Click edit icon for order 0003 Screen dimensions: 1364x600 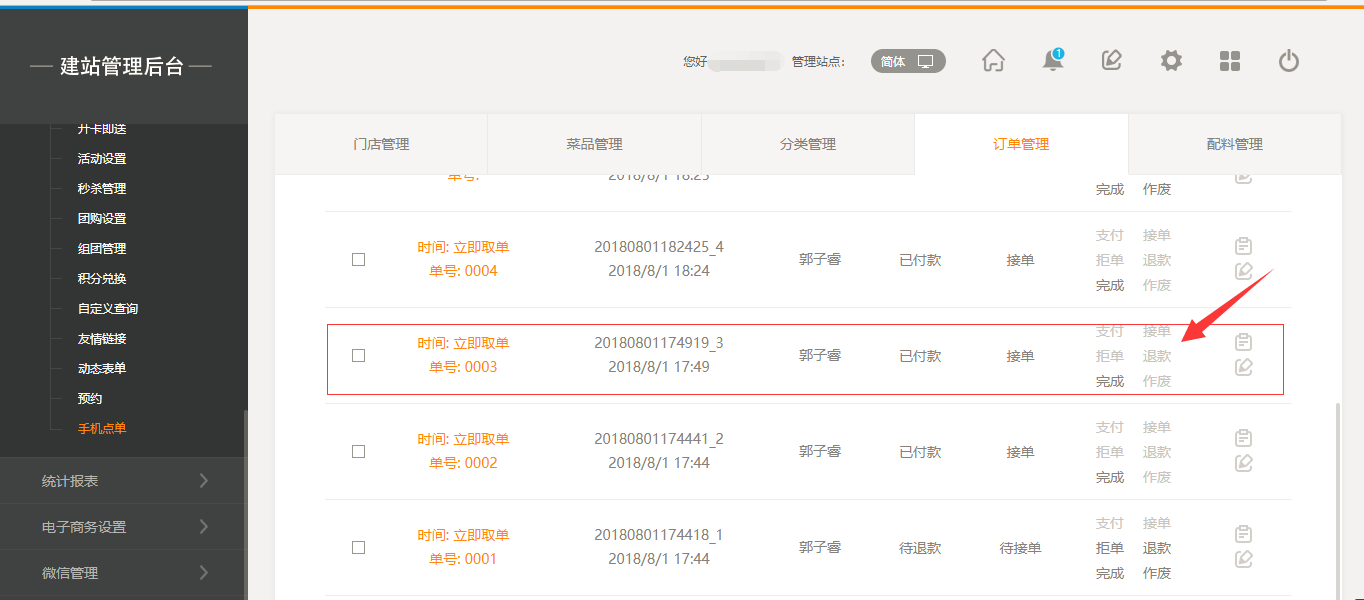(1243, 367)
